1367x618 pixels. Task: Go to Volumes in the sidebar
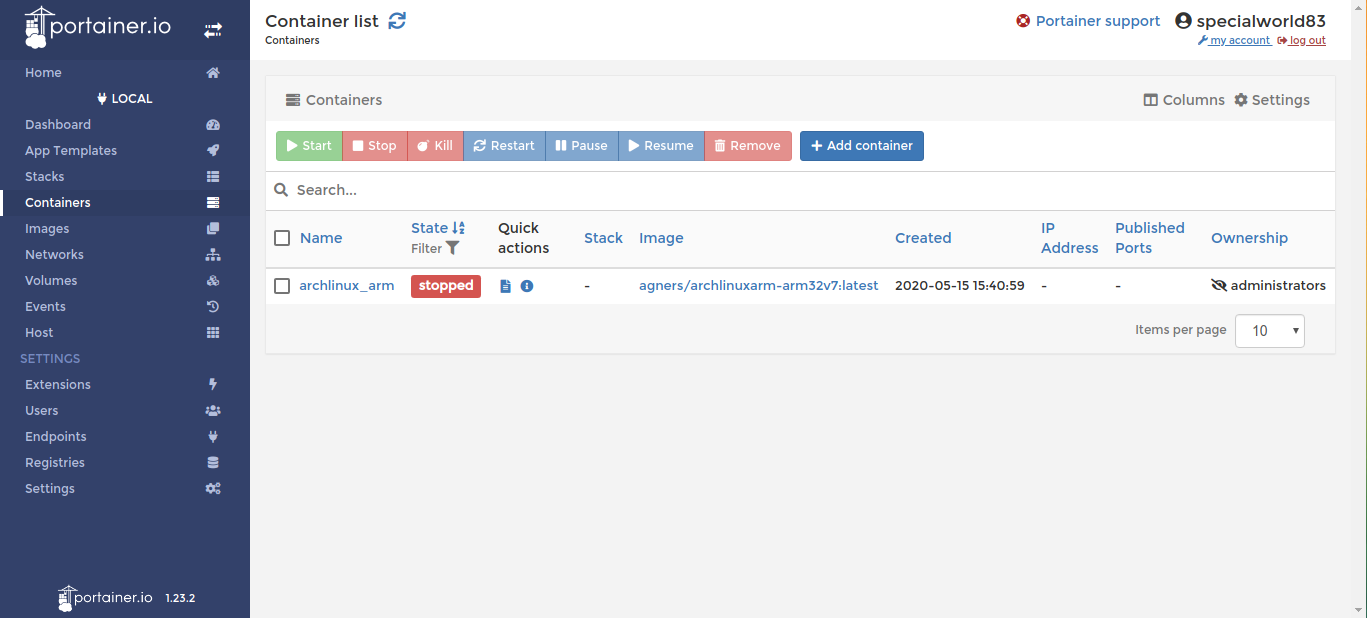[51, 281]
